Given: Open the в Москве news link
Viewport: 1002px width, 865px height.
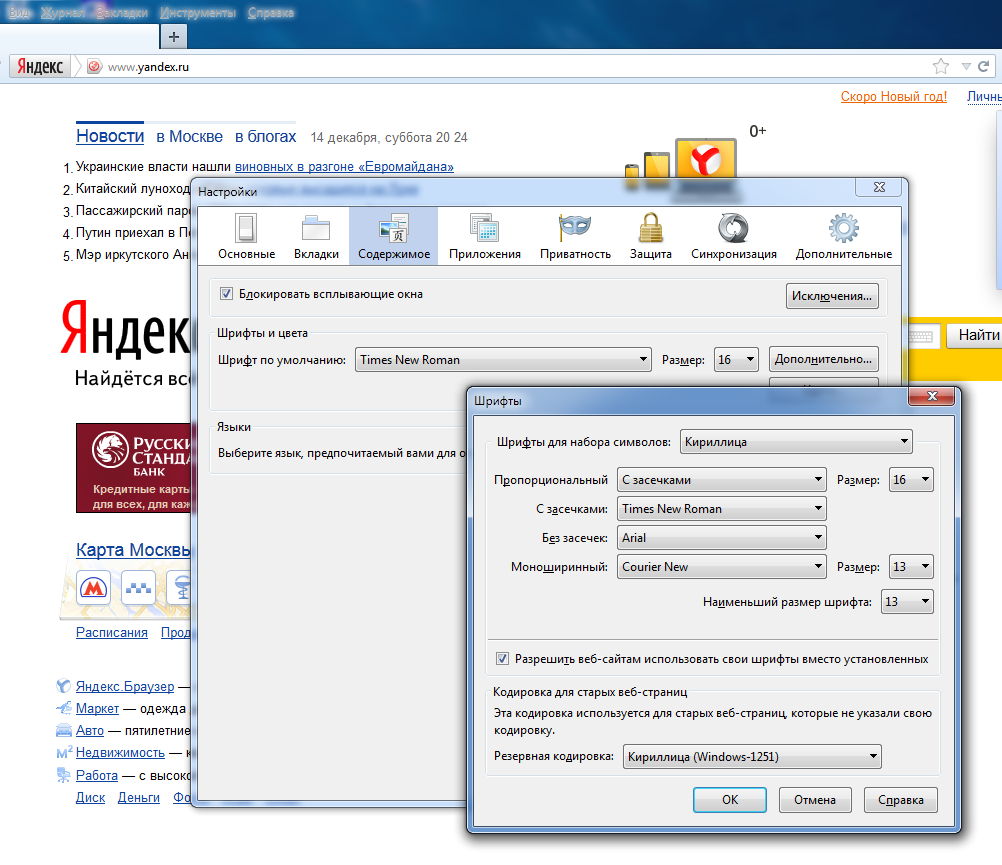Looking at the screenshot, I should click(x=189, y=136).
